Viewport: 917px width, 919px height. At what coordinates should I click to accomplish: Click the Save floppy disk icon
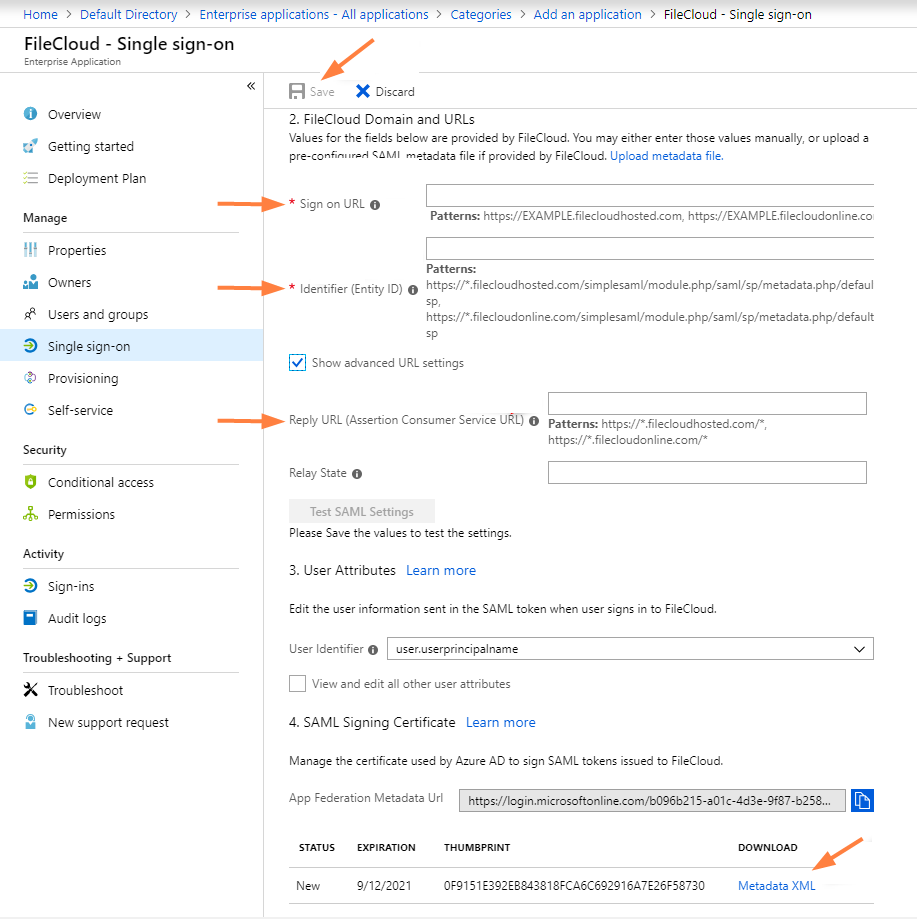coord(297,91)
